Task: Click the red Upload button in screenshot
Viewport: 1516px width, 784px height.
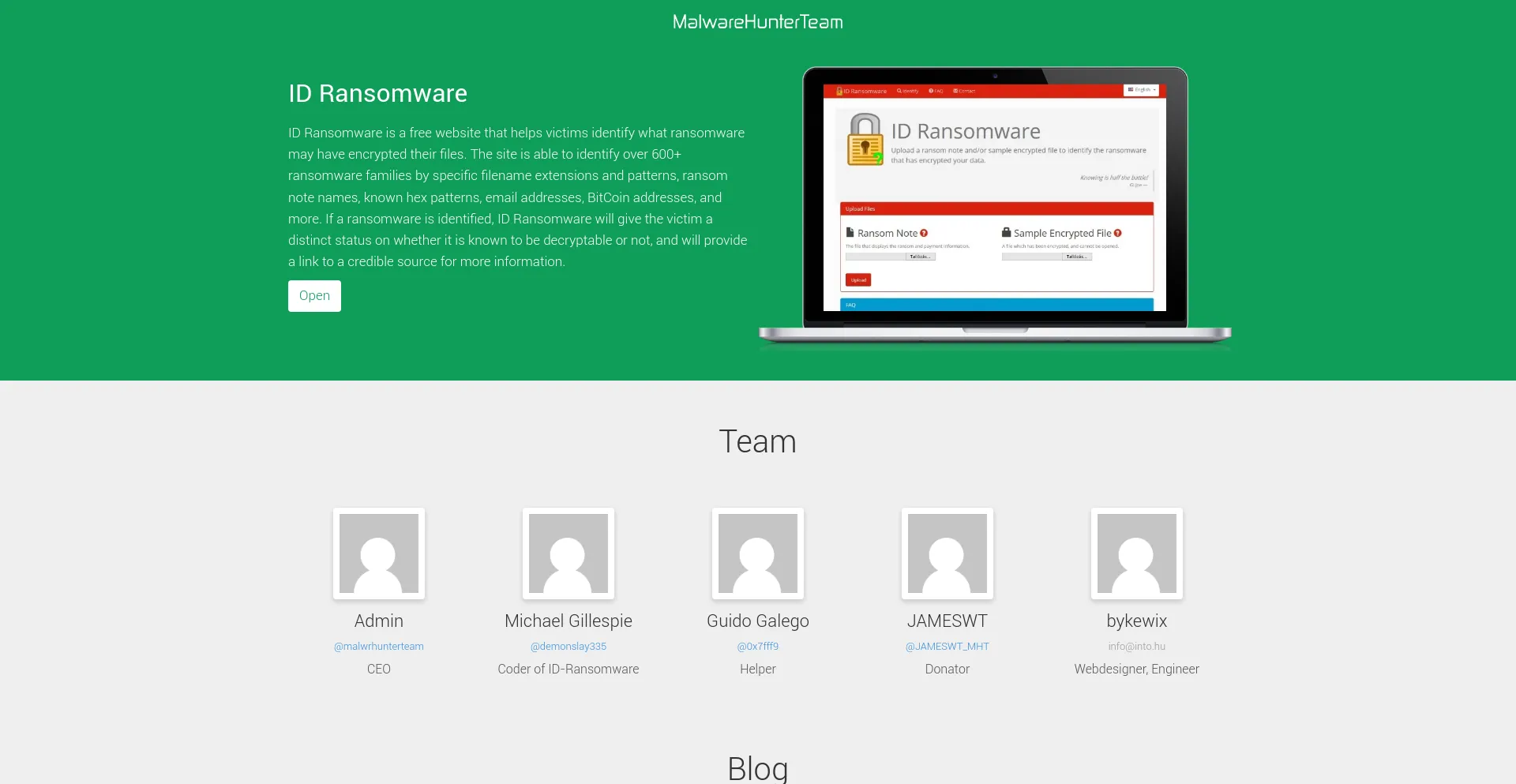Action: tap(858, 279)
